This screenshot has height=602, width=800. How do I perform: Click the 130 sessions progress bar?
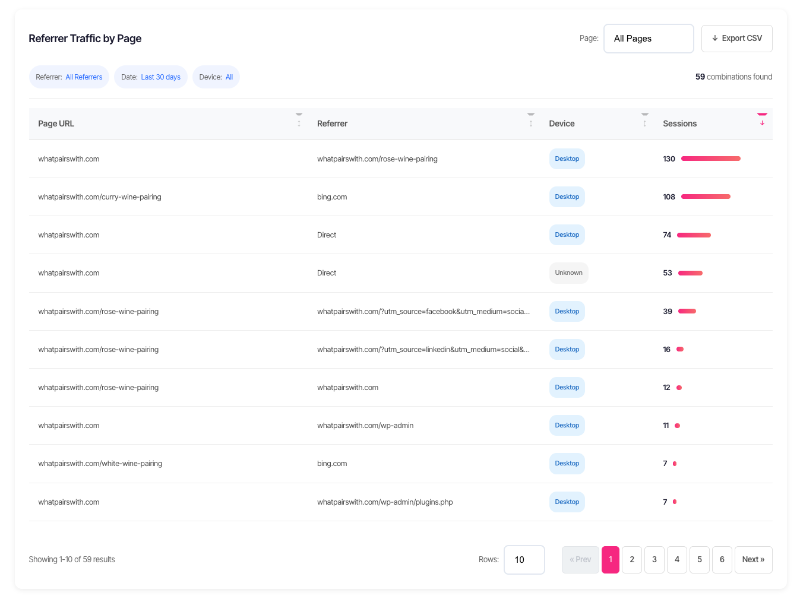710,158
